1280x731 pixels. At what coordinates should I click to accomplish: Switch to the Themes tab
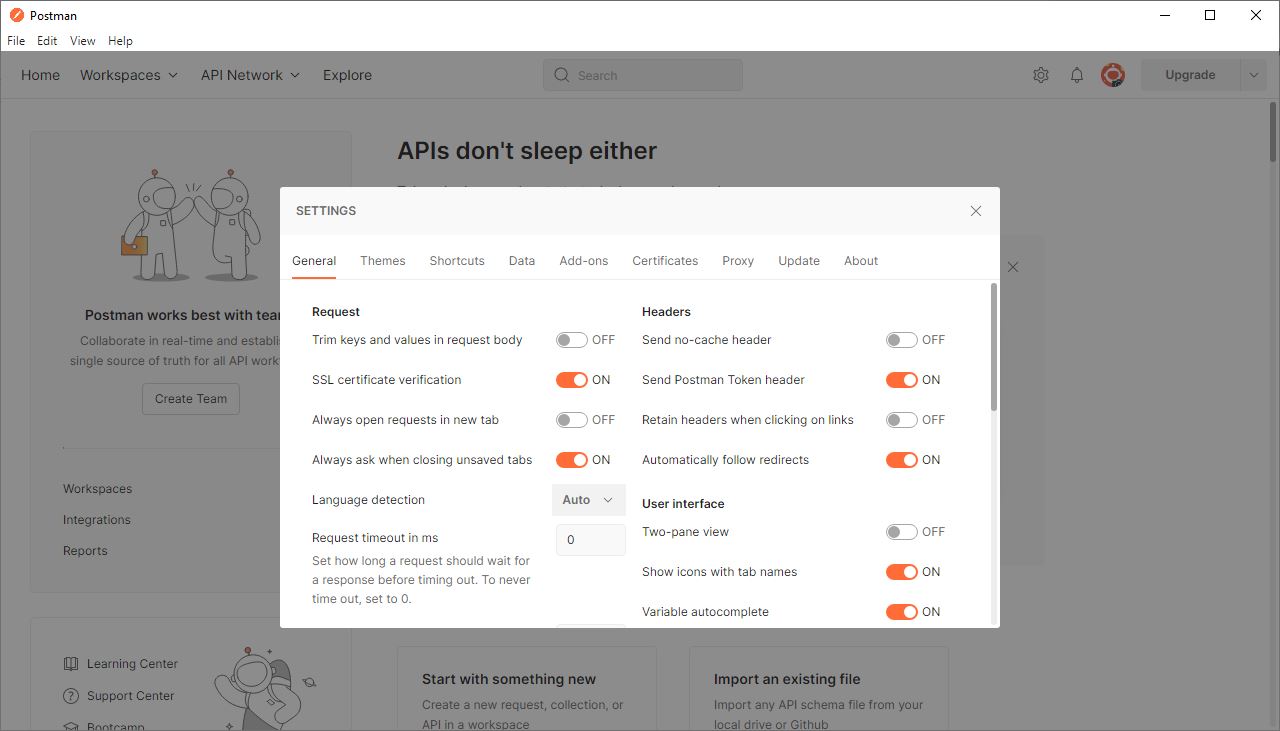[383, 261]
